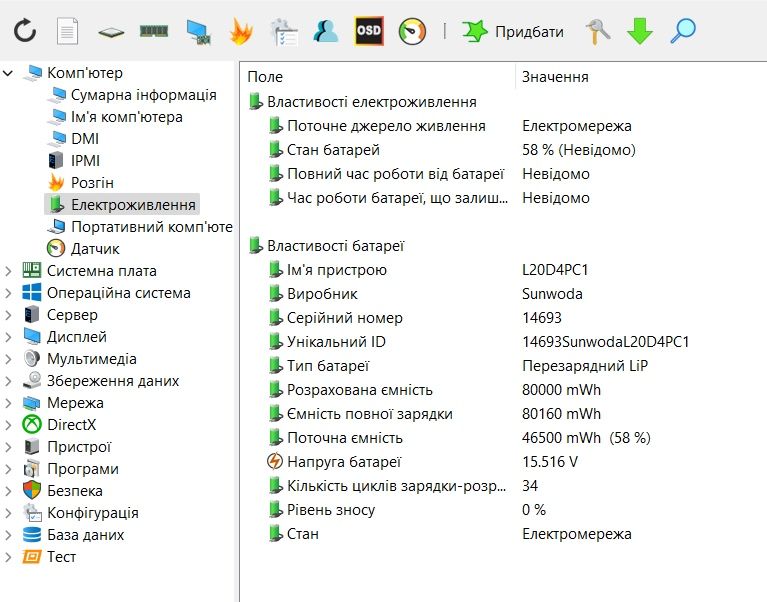767x602 pixels.
Task: Collapse the Комп'ютер tree node
Action: coord(8,73)
